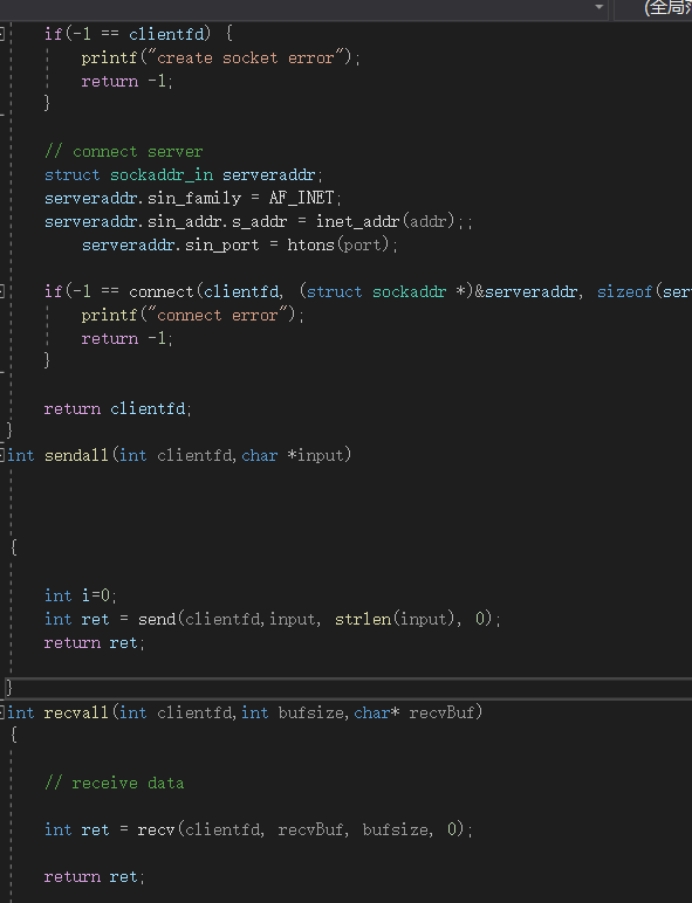Collapse the recvall function definition
The image size is (692, 904).
3,713
